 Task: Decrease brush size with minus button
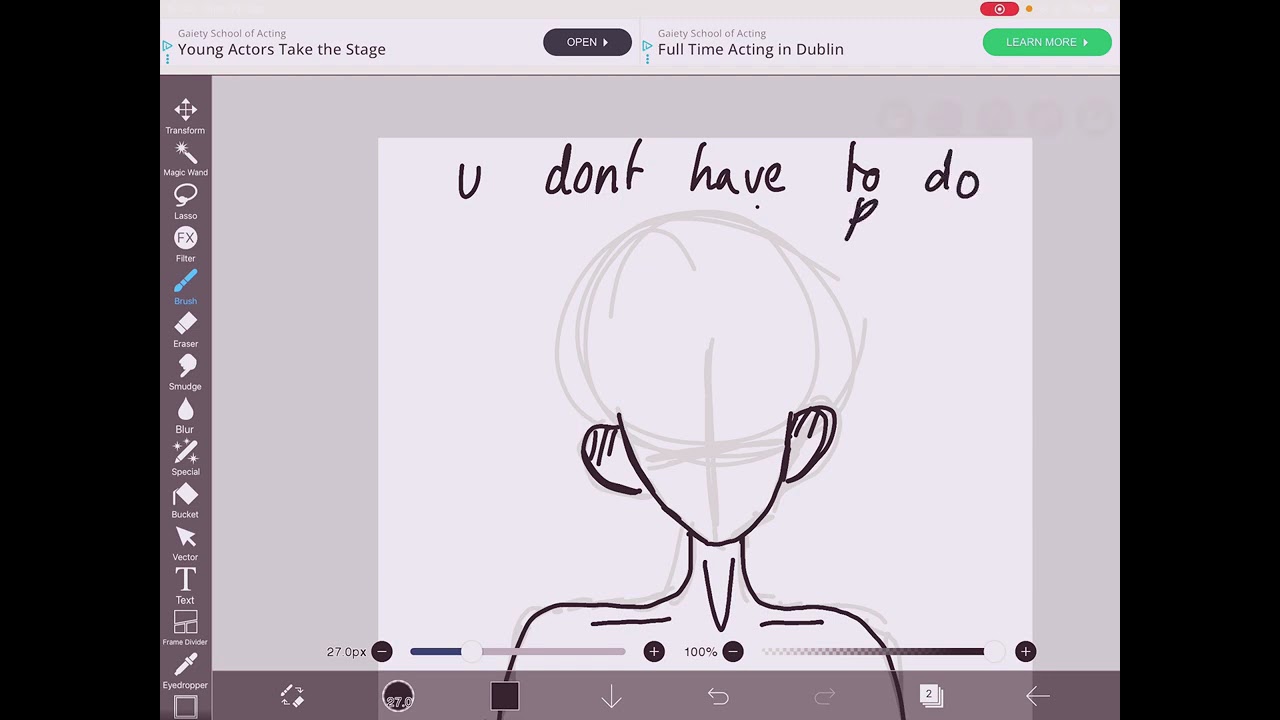point(382,652)
